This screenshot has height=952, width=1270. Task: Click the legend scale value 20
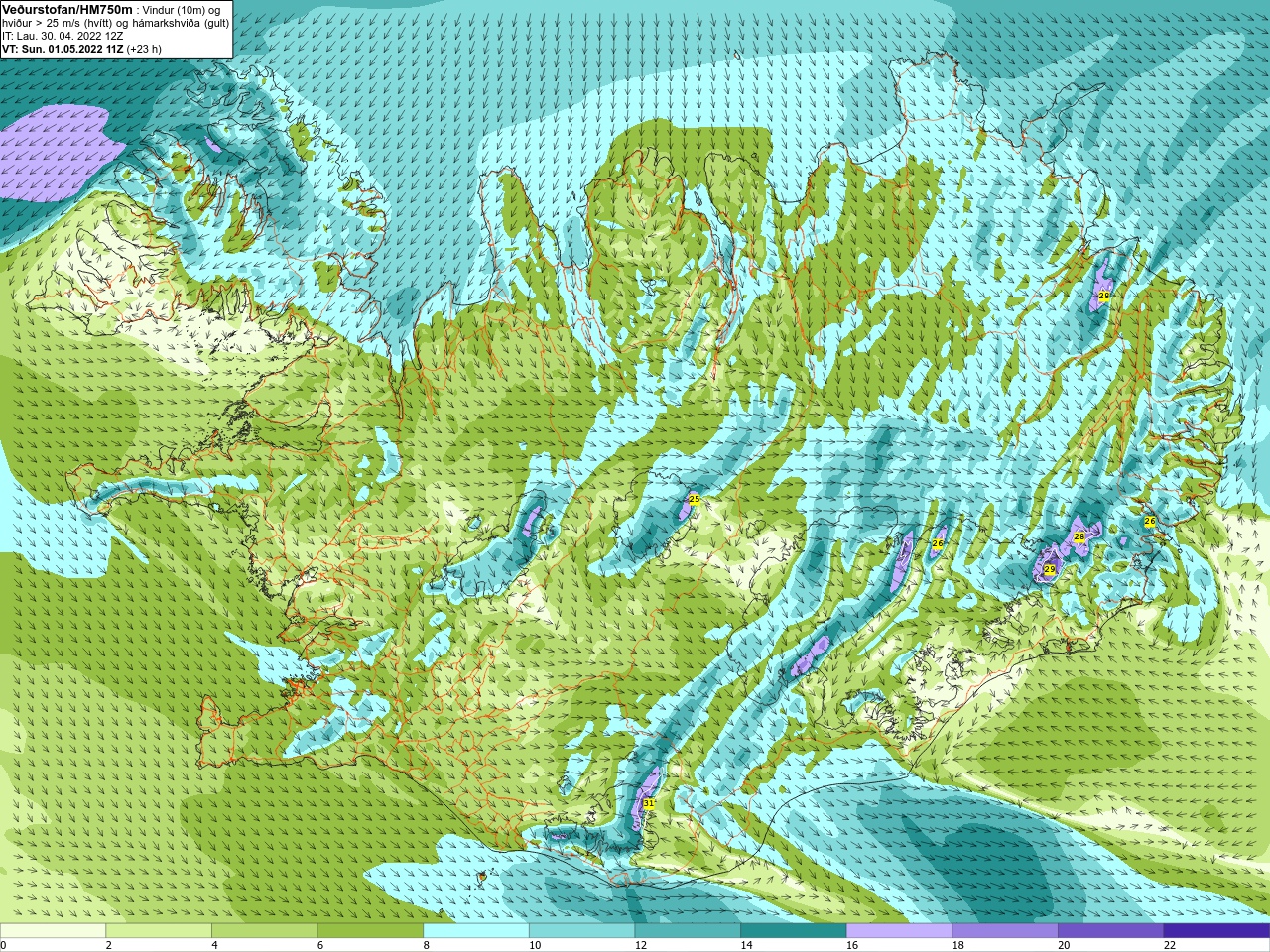[x=1064, y=945]
